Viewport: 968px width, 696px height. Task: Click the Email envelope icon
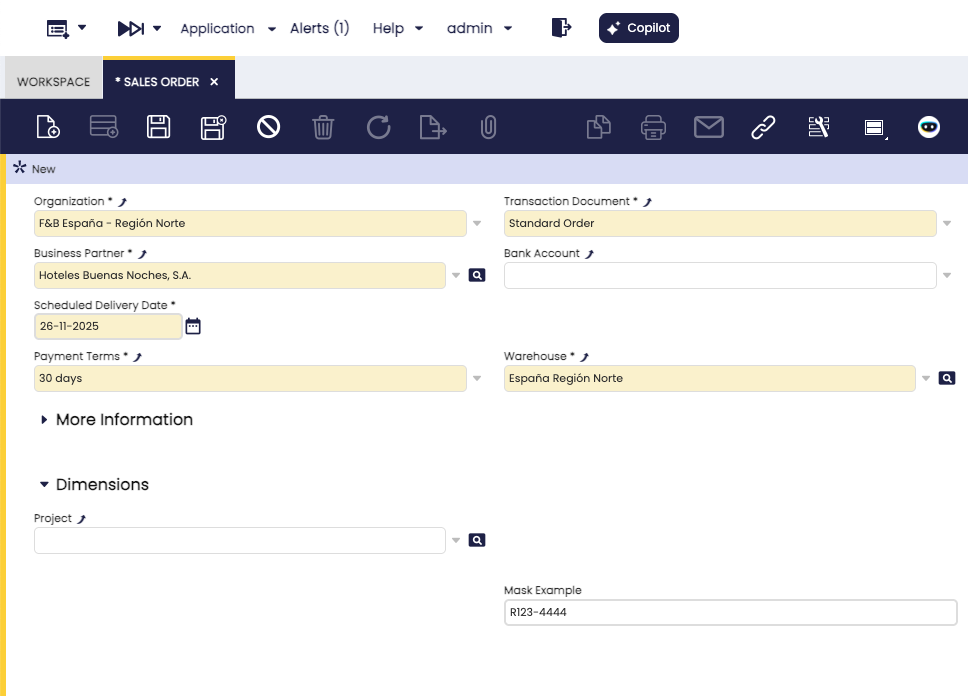(x=708, y=127)
